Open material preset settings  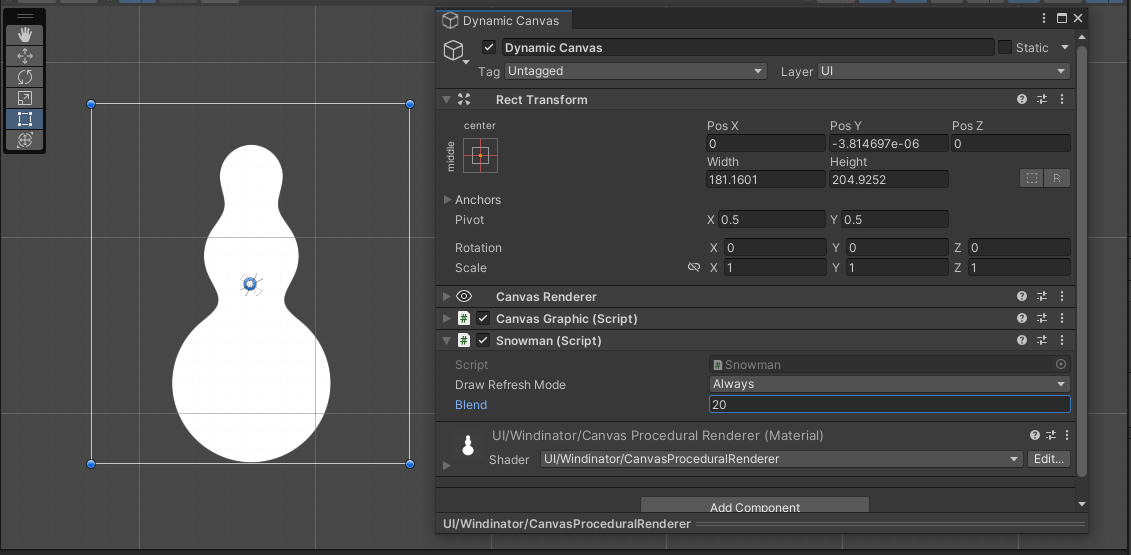[1051, 435]
